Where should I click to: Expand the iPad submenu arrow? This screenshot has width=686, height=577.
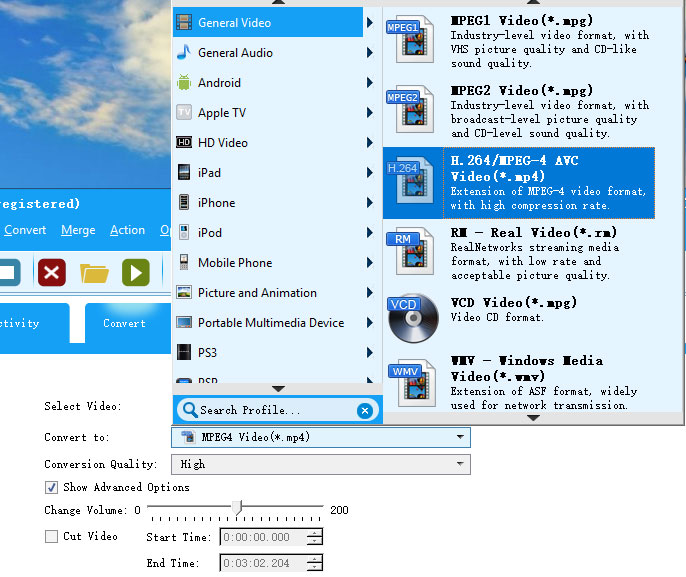coord(370,172)
